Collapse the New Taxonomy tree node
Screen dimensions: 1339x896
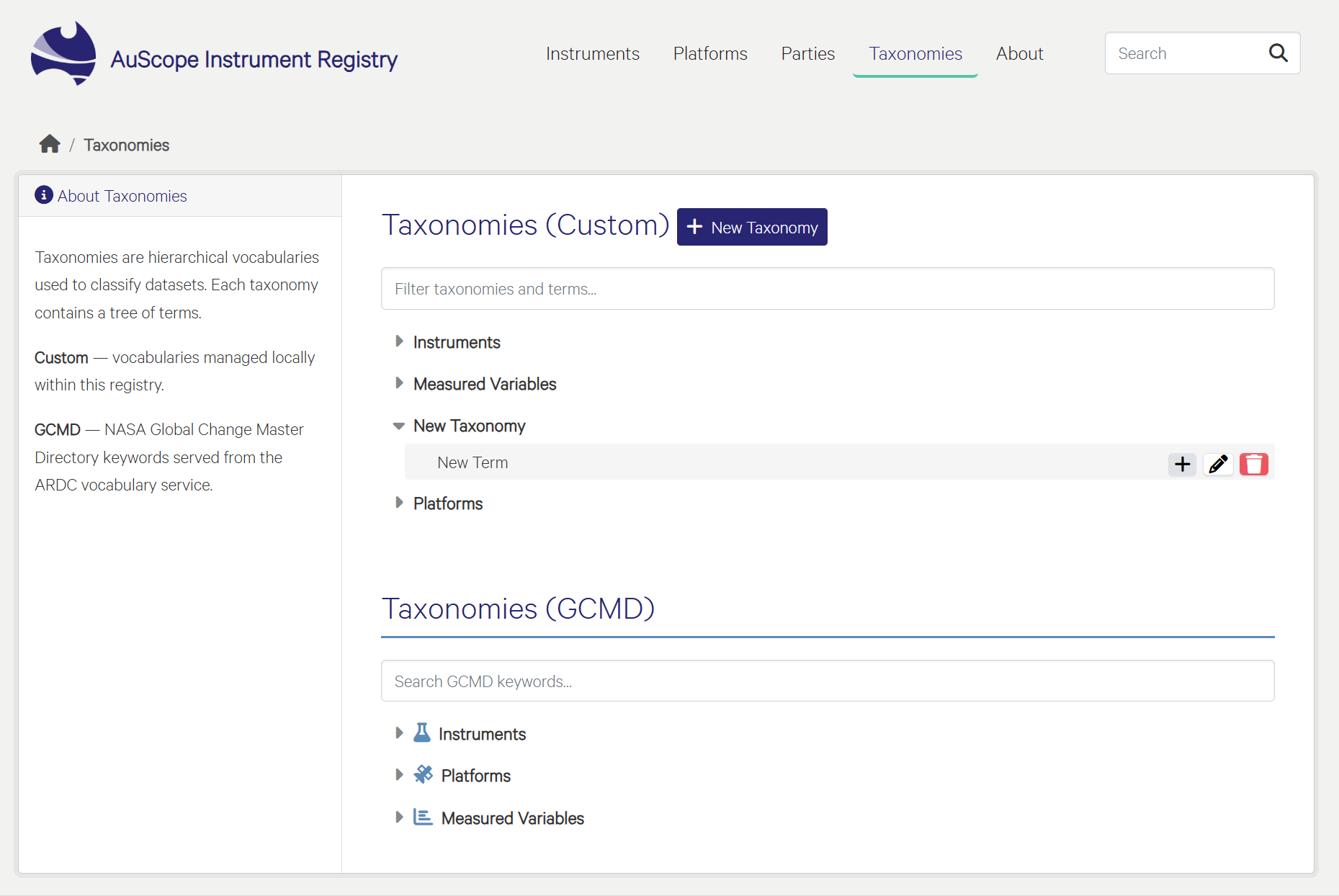point(399,426)
